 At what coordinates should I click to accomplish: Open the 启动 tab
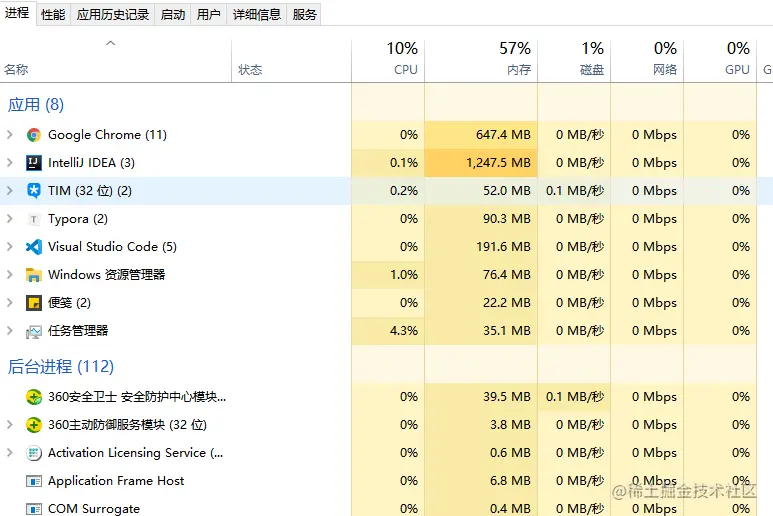pos(173,15)
